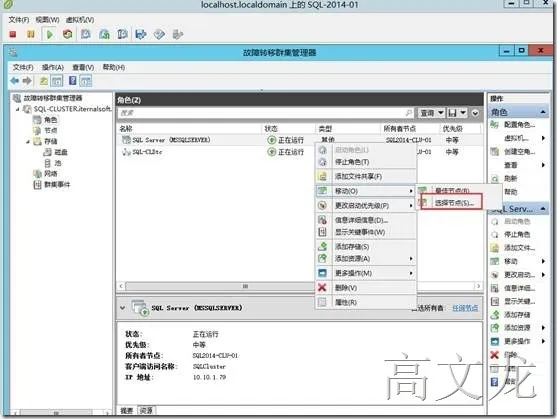Collapse the 存储 storage tree node
The image size is (557, 419).
[28, 142]
